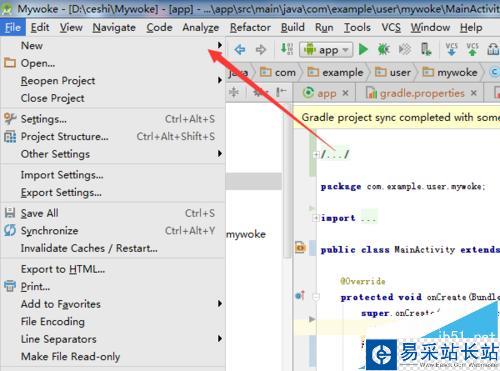Click the Settings wrench icon in the File menu

(x=10, y=119)
